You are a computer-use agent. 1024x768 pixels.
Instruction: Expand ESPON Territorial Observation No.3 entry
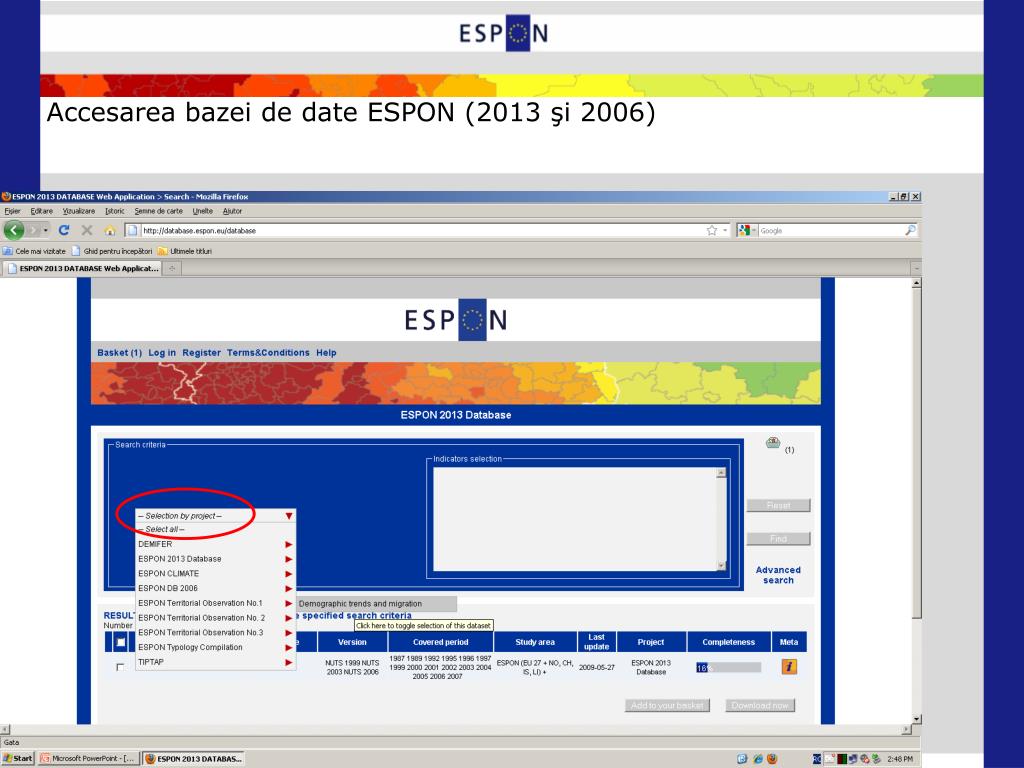pos(216,632)
